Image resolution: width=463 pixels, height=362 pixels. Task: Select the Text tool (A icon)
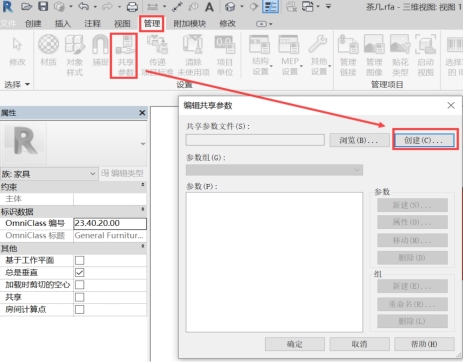tap(209, 7)
